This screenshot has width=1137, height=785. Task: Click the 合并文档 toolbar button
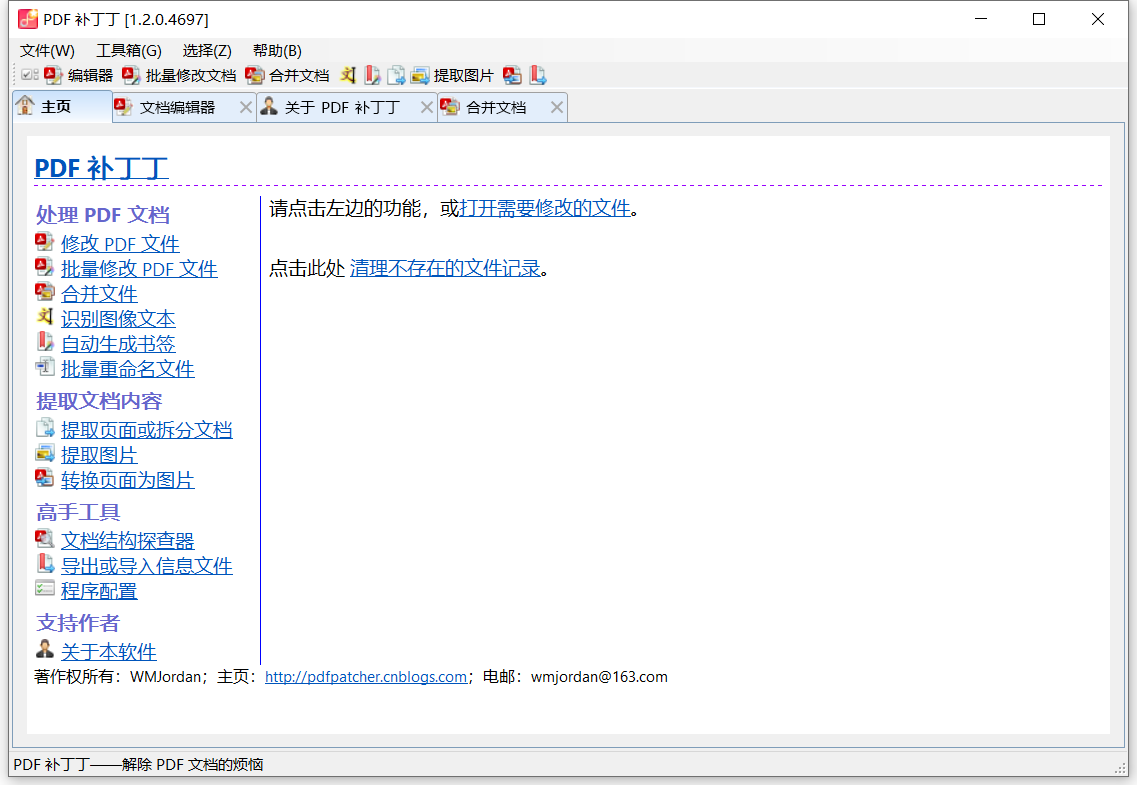(288, 75)
